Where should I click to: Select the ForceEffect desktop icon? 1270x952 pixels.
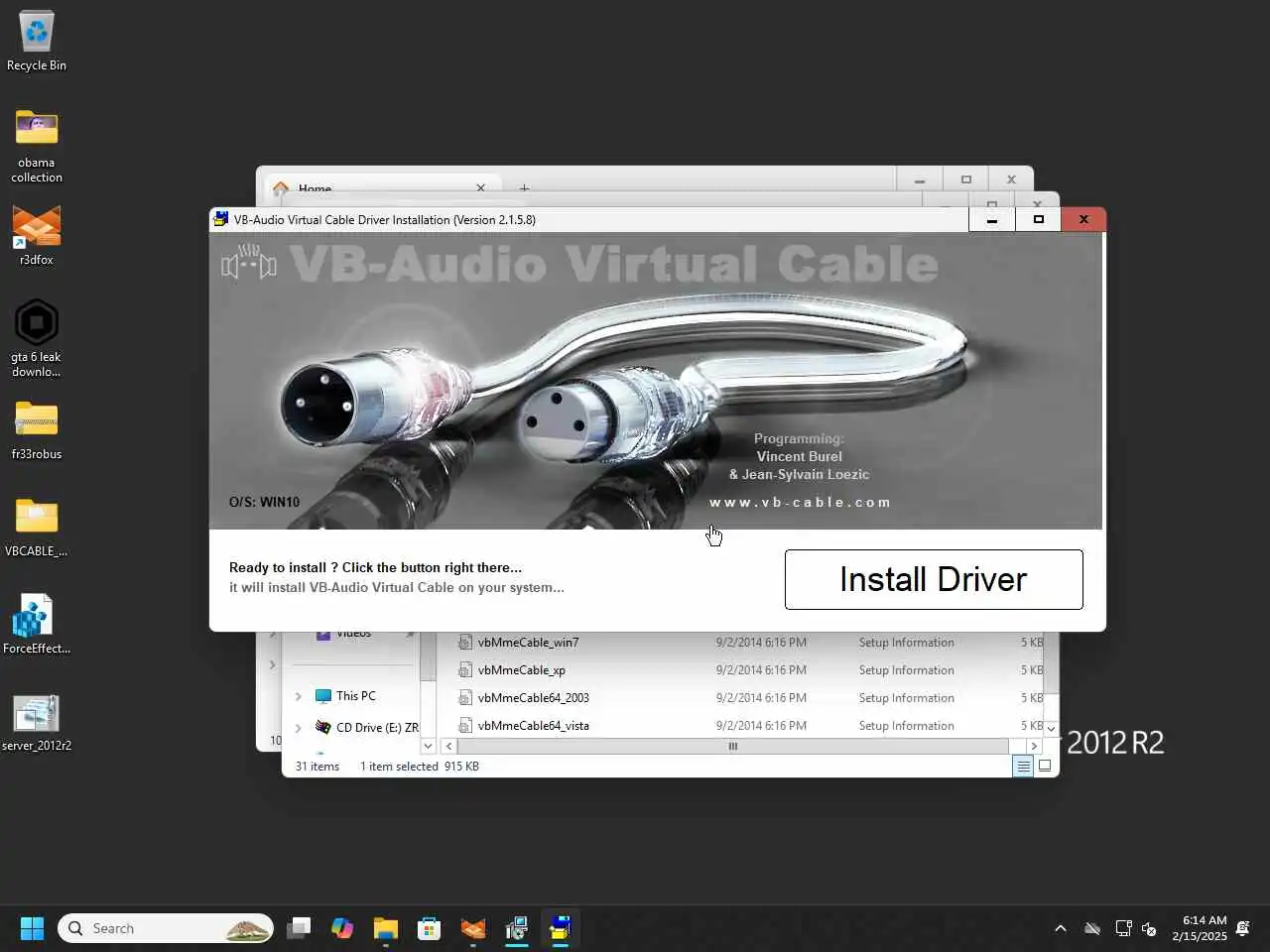click(37, 625)
